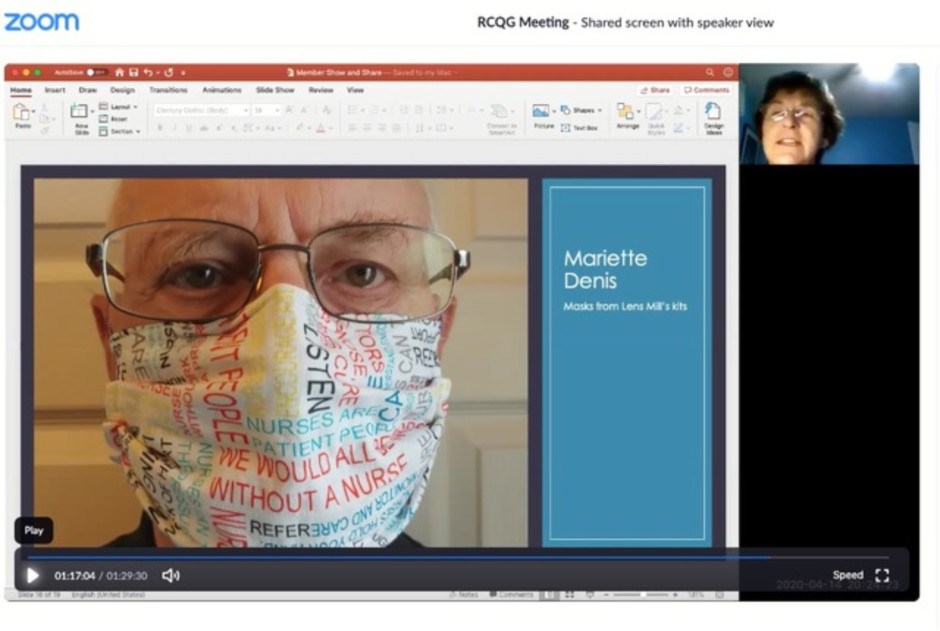940x631 pixels.
Task: Open the View tab
Action: (355, 90)
